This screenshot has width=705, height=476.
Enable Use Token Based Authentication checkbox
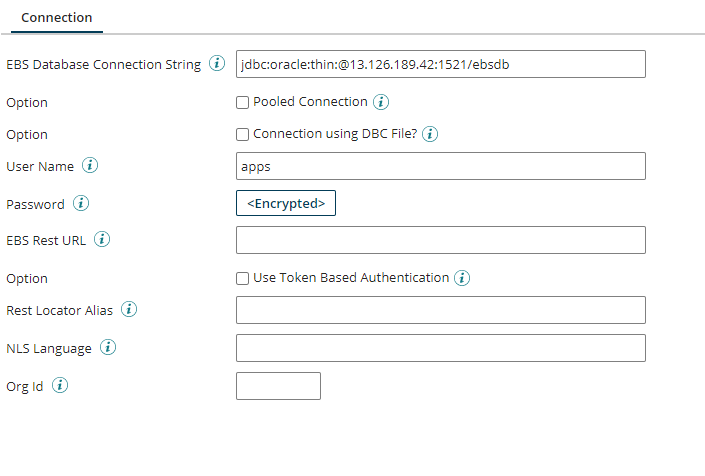click(242, 279)
